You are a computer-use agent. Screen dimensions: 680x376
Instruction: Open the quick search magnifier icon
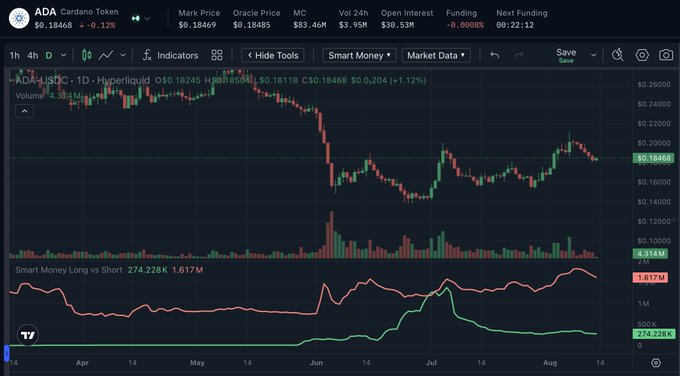(x=618, y=55)
